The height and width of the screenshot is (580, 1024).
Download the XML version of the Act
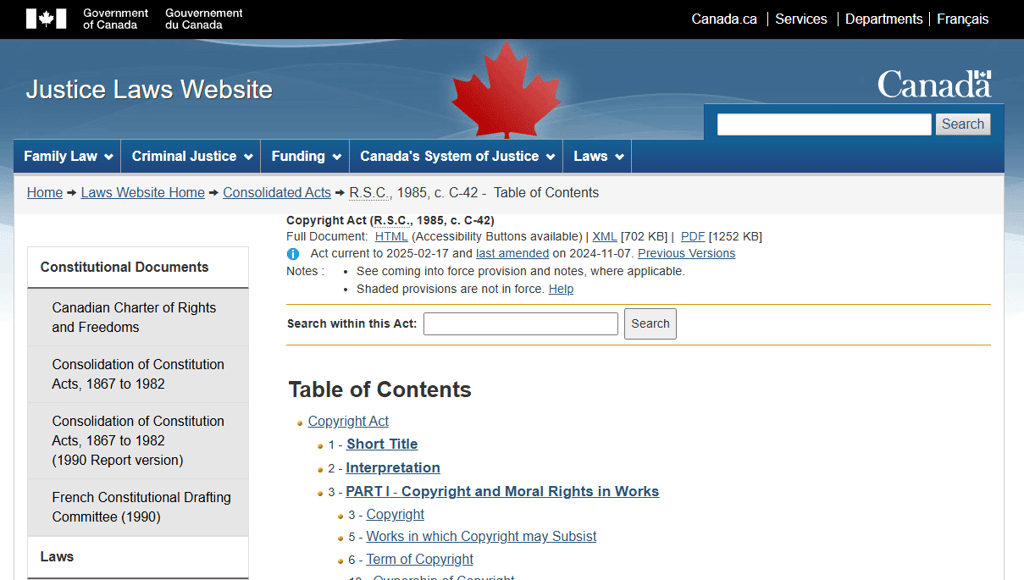point(604,236)
